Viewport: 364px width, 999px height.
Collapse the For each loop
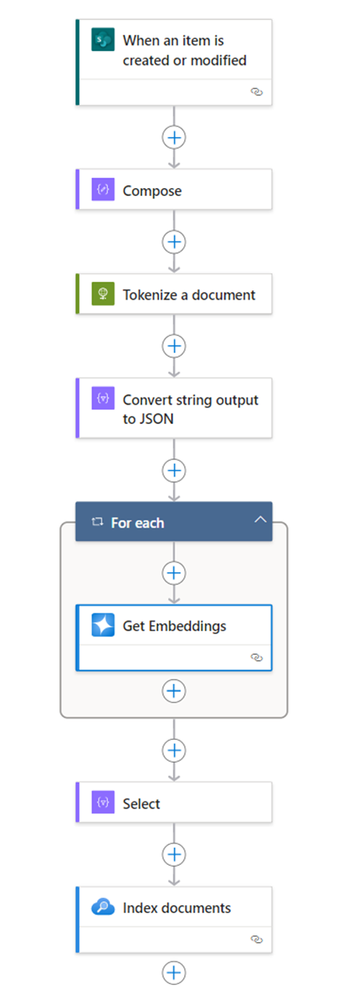[x=259, y=521]
